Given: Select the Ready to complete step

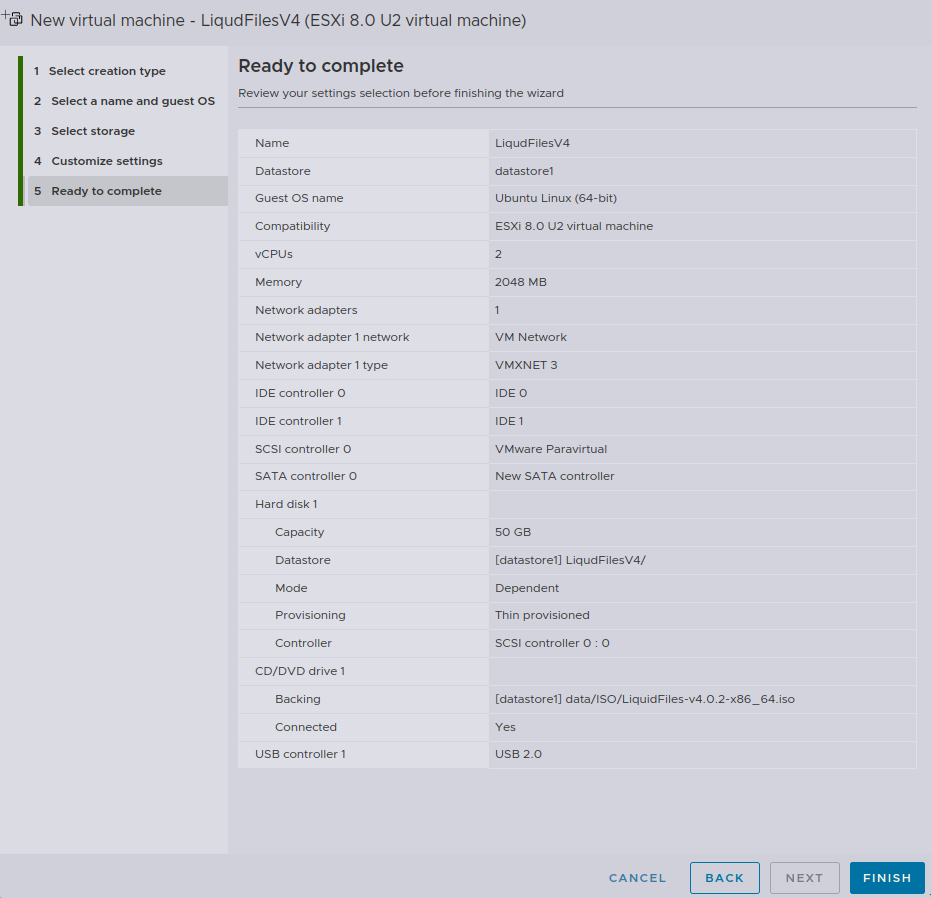Looking at the screenshot, I should point(104,190).
